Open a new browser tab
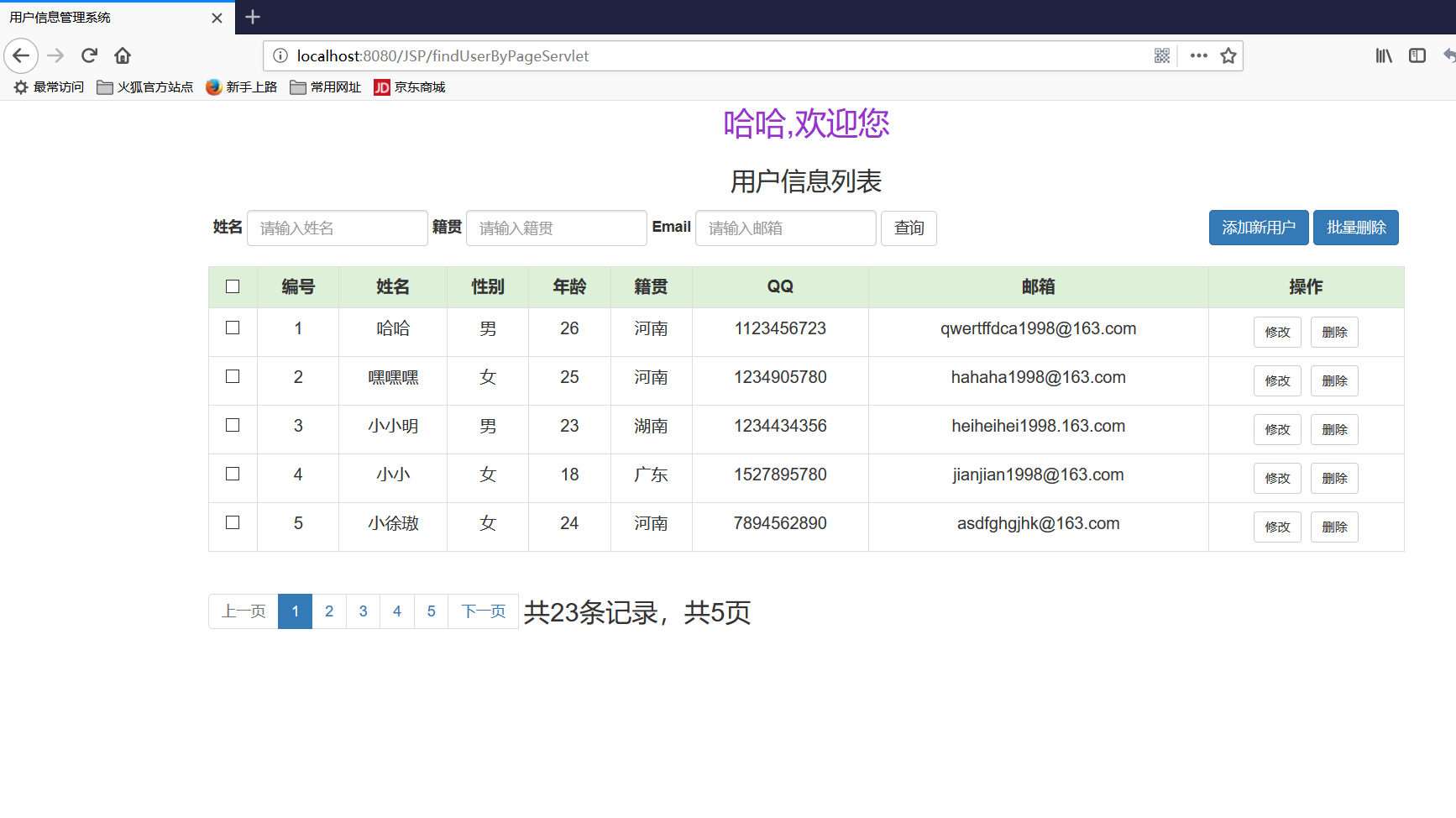The image size is (1456, 818). [x=252, y=17]
